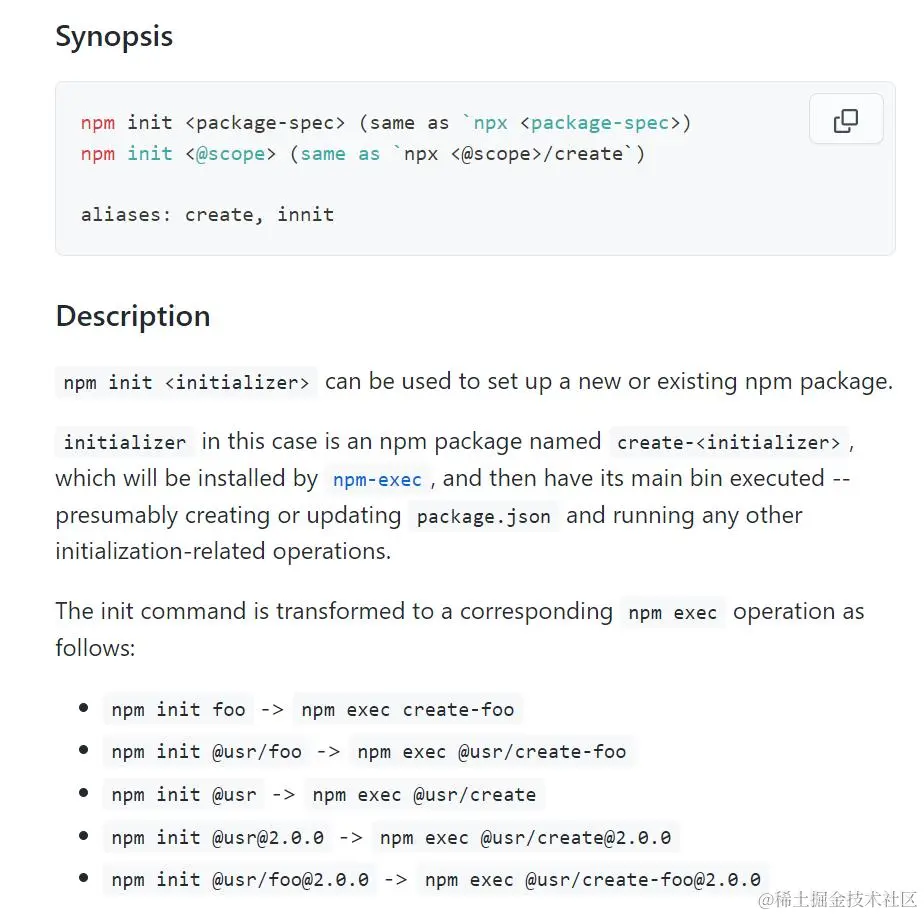The image size is (924, 916).
Task: Click the "npm exec @usr/create" snippet
Action: point(424,795)
